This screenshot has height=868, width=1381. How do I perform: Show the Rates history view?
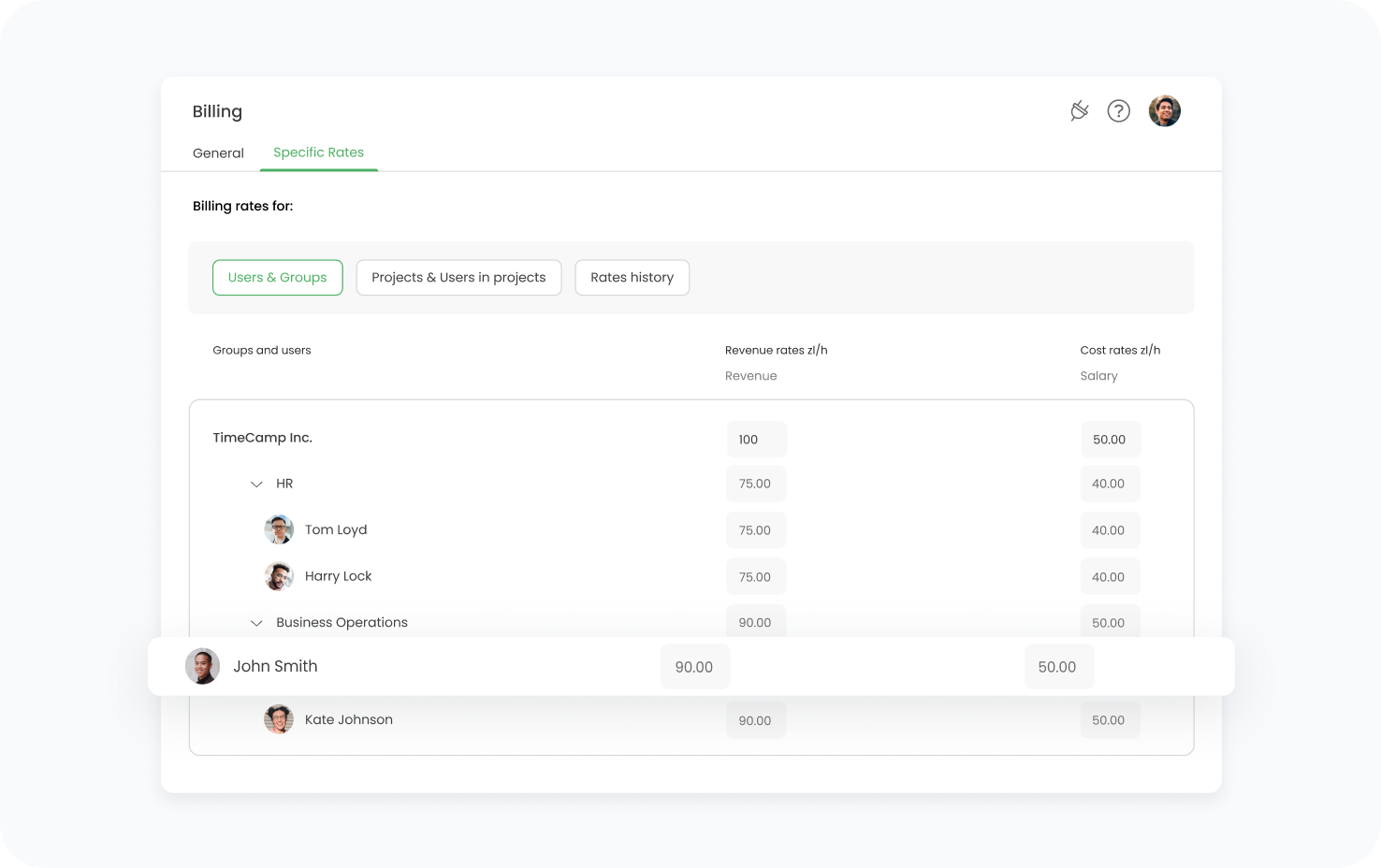pos(632,278)
